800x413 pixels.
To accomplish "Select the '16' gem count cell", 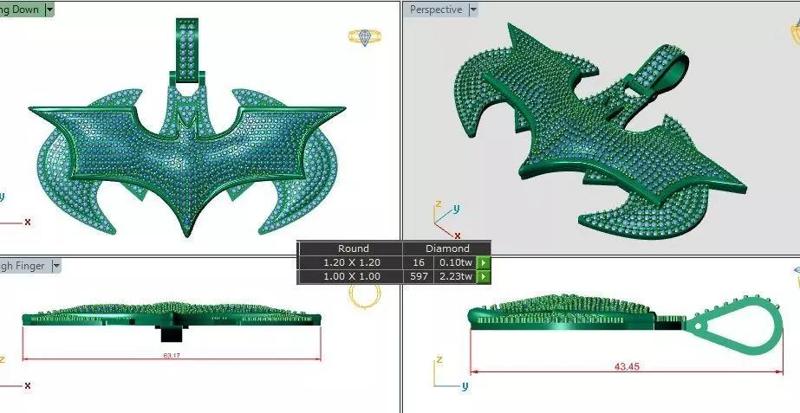I will coord(418,262).
